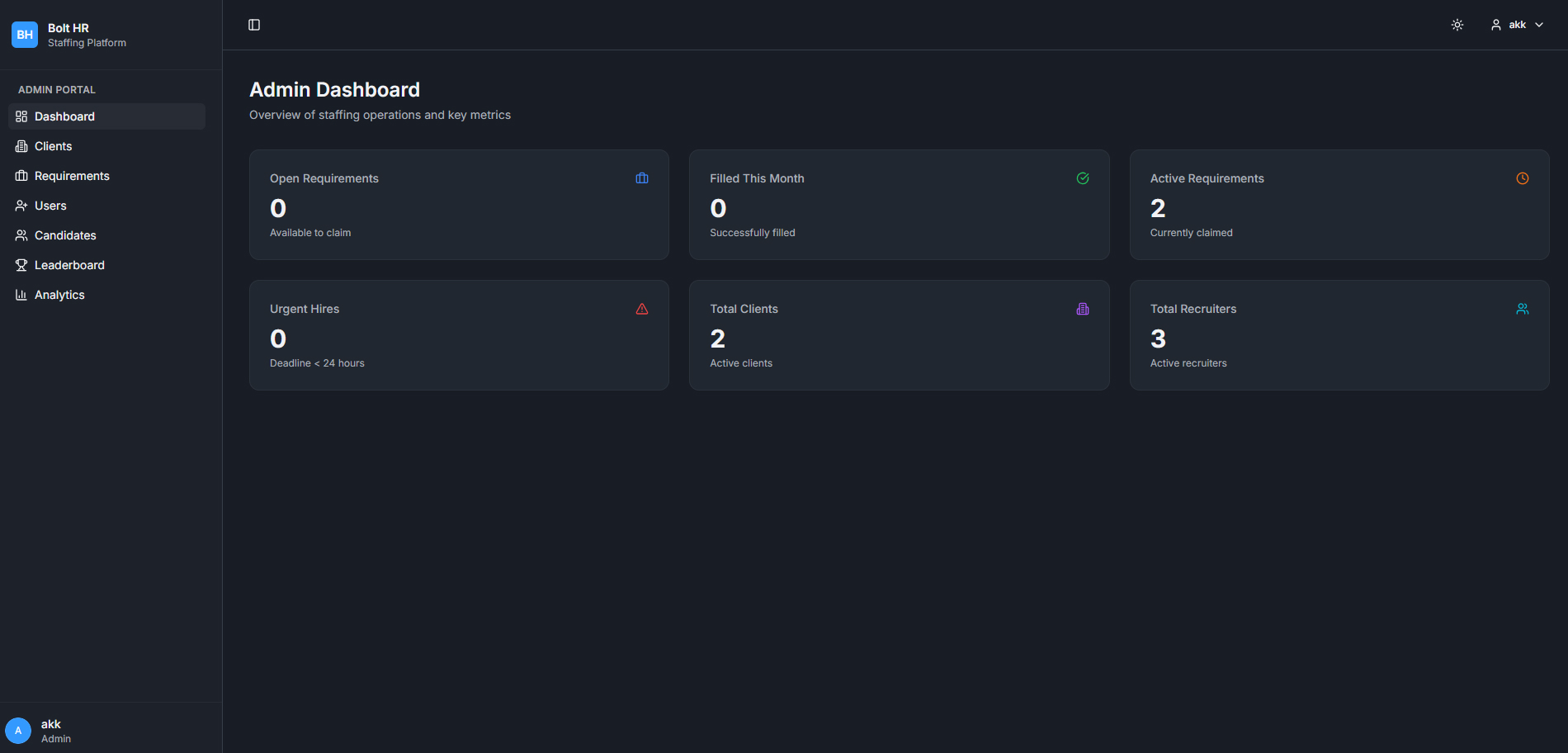Click the green checkmark icon on Filled This Month
The height and width of the screenshot is (753, 1568).
click(1083, 178)
